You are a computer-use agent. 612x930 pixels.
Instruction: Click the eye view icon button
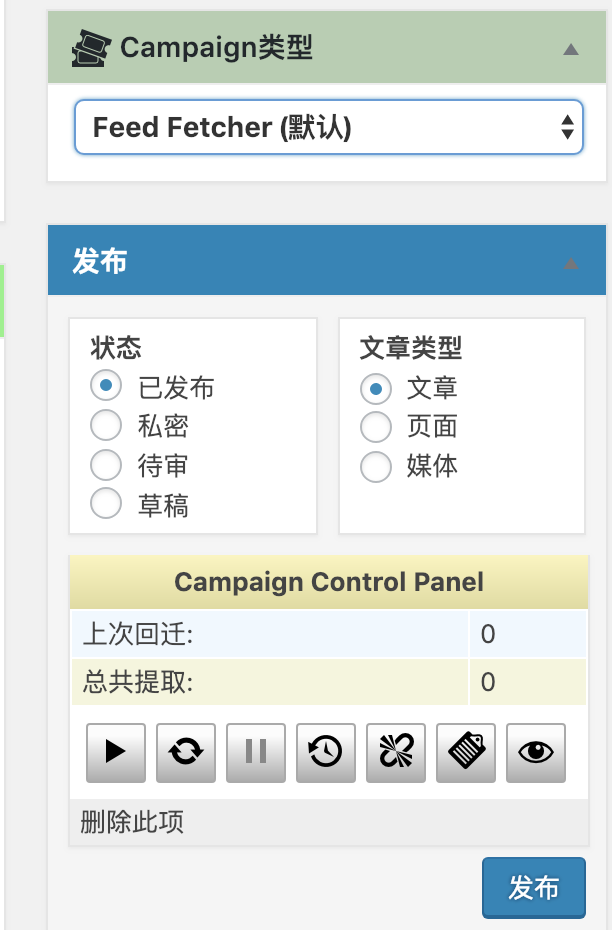536,752
